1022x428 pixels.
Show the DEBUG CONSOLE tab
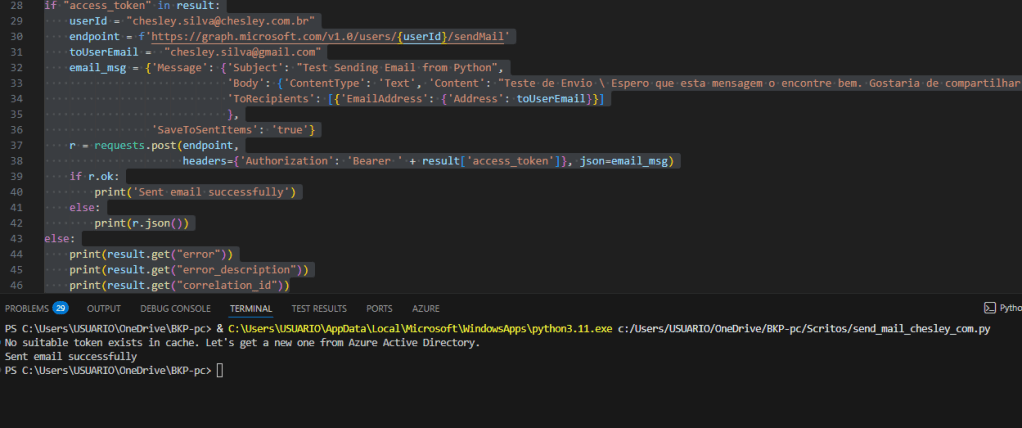pos(175,308)
